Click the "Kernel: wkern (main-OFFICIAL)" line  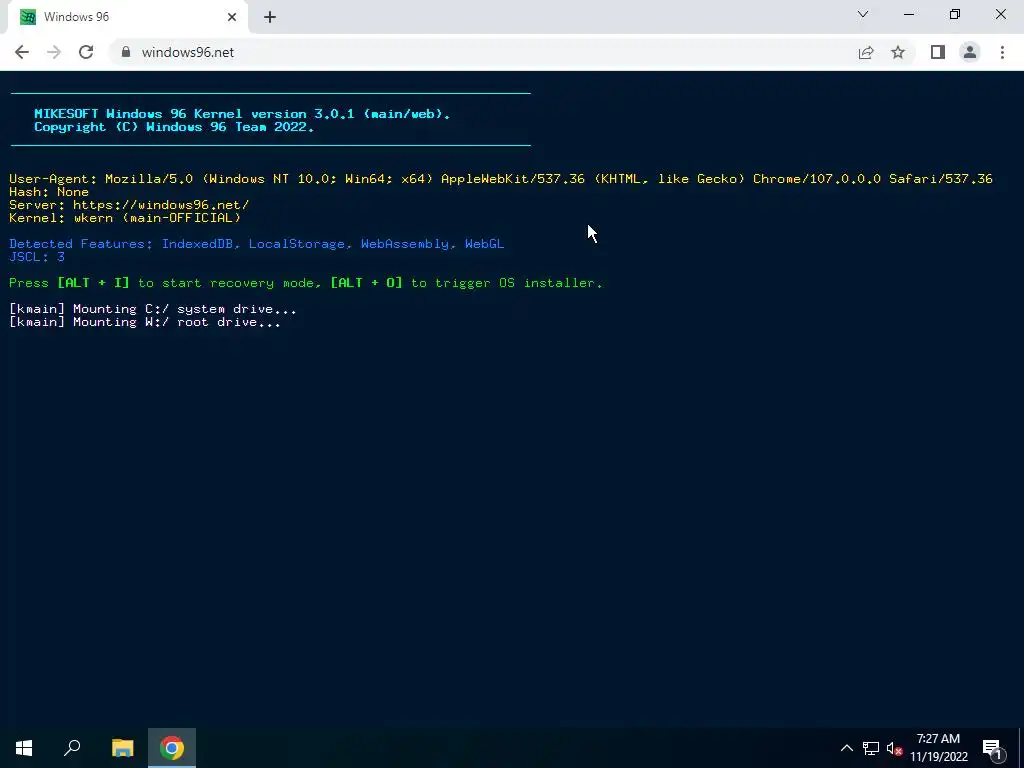coord(125,217)
